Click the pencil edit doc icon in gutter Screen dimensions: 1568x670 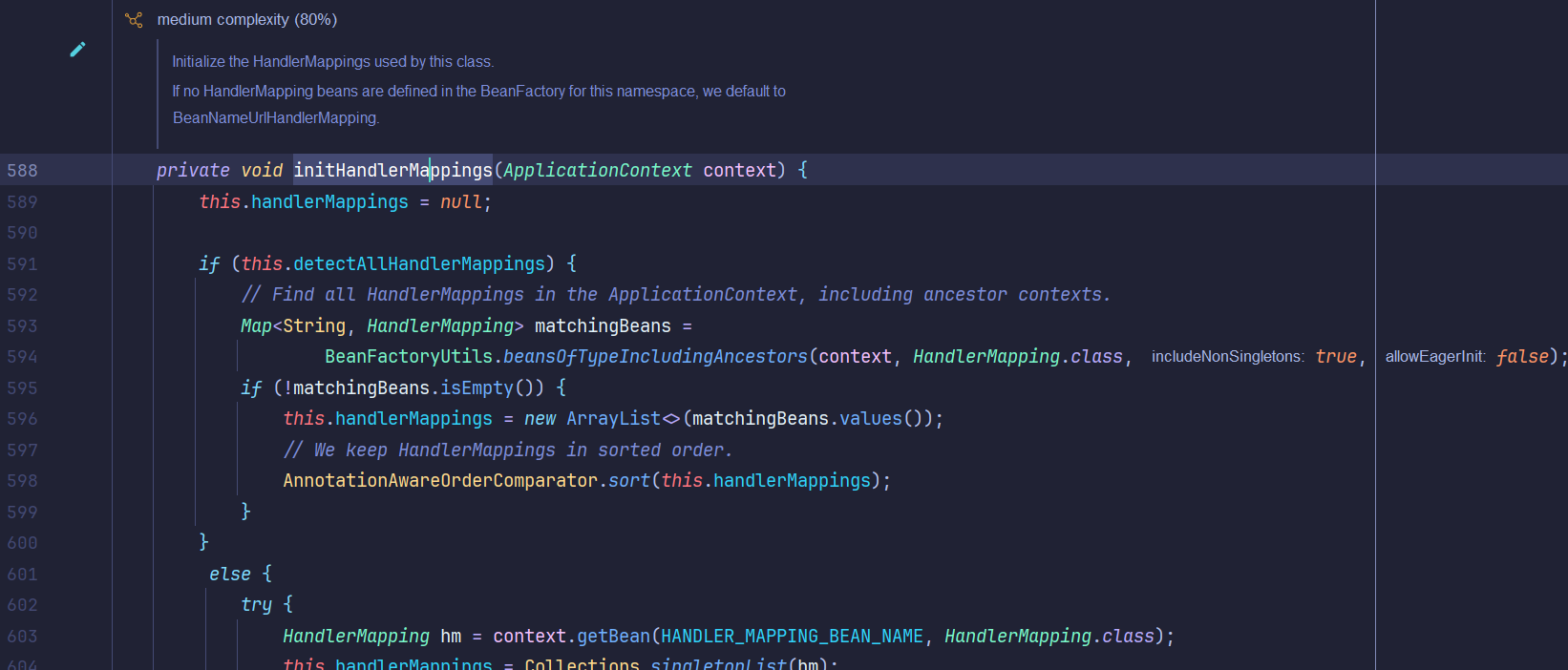(78, 49)
